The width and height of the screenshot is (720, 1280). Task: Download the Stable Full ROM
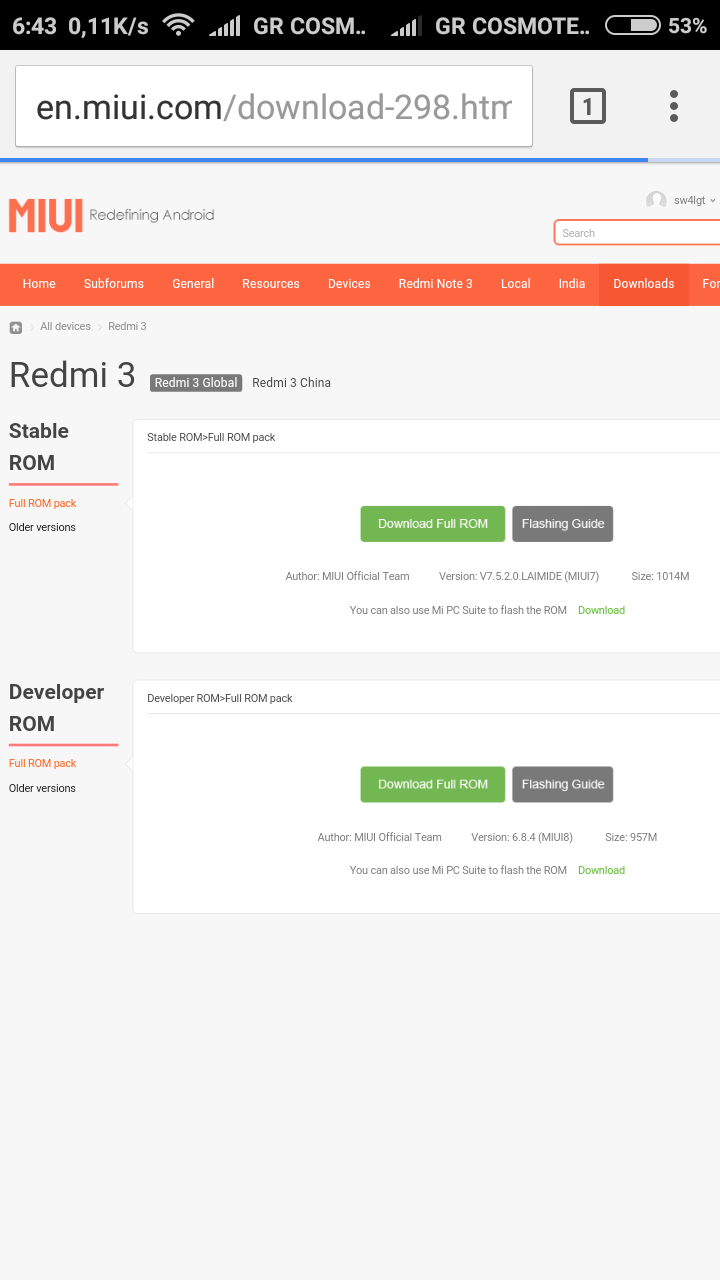(433, 524)
